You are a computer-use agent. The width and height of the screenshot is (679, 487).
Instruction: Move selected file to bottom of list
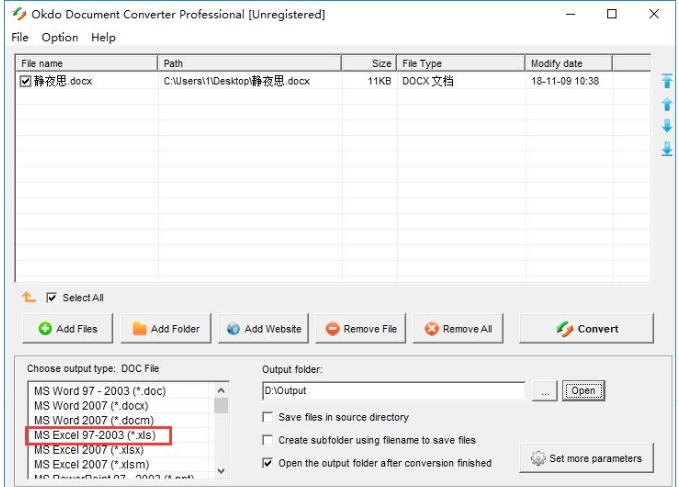coord(667,149)
